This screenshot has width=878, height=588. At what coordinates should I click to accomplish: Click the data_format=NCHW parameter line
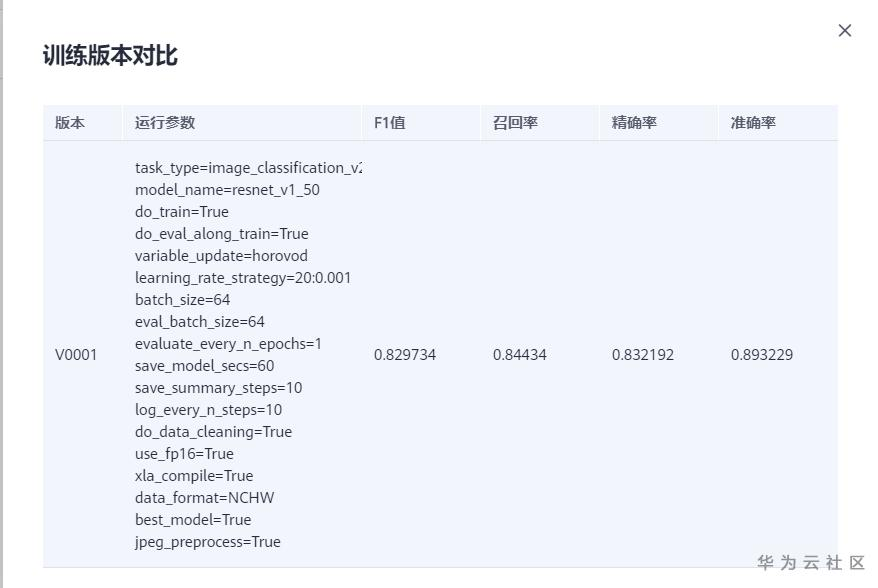(x=204, y=498)
